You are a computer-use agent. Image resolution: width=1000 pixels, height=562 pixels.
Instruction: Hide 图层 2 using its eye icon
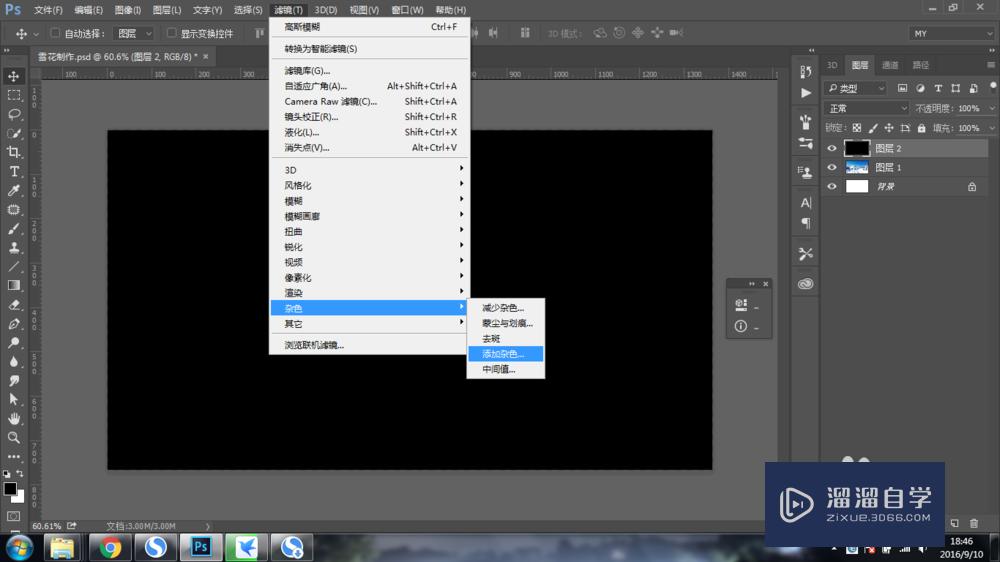pyautogui.click(x=832, y=148)
